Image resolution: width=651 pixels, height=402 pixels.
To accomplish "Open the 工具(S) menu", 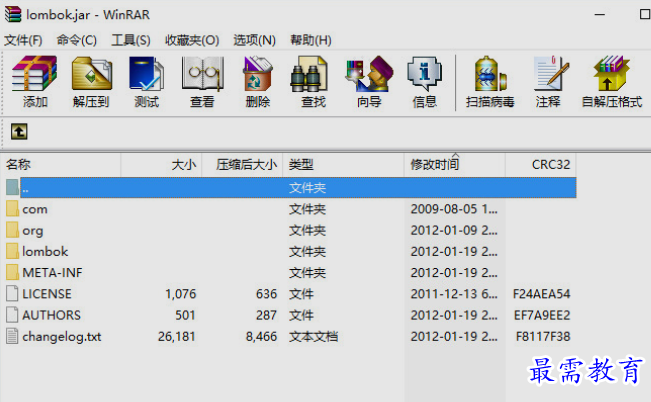I will (x=131, y=40).
